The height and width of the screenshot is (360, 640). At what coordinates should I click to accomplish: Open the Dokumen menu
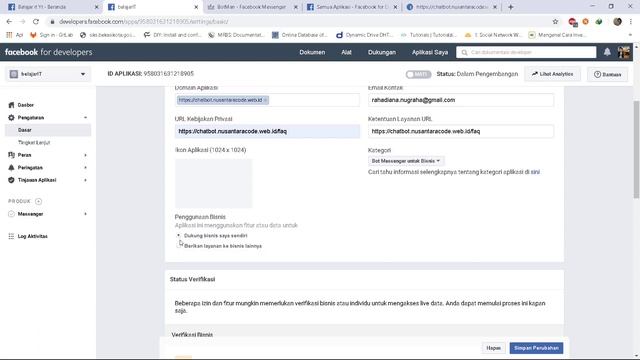point(312,52)
